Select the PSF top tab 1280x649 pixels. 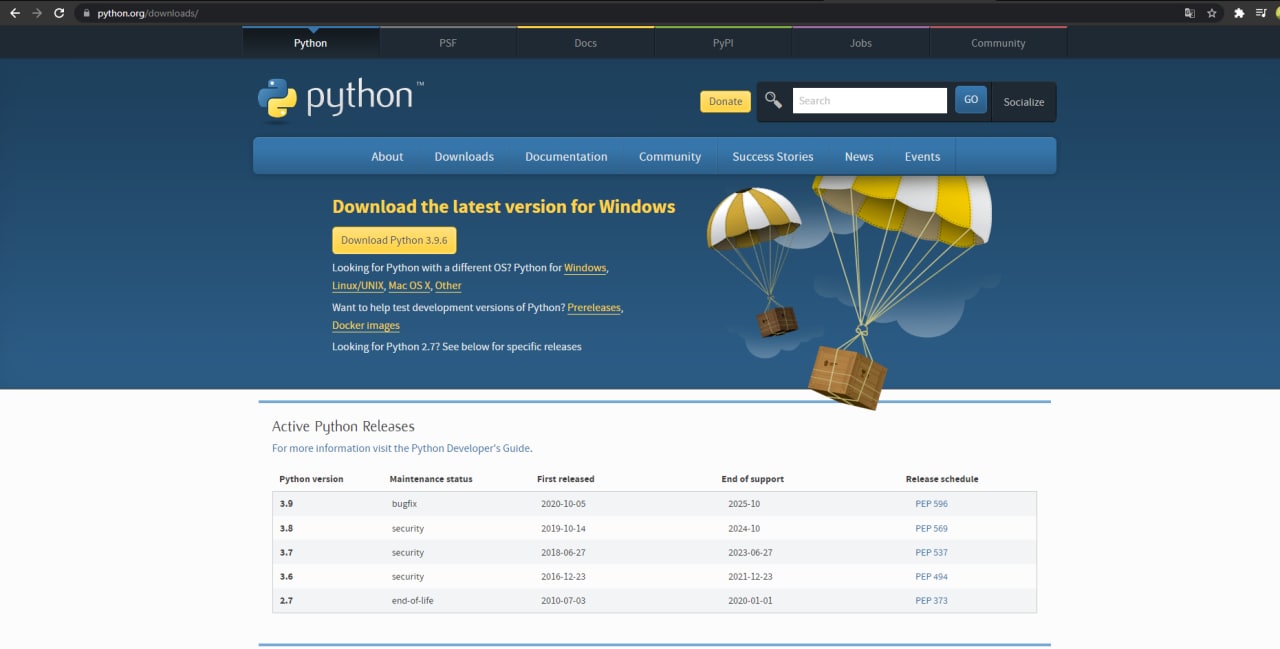click(x=448, y=43)
